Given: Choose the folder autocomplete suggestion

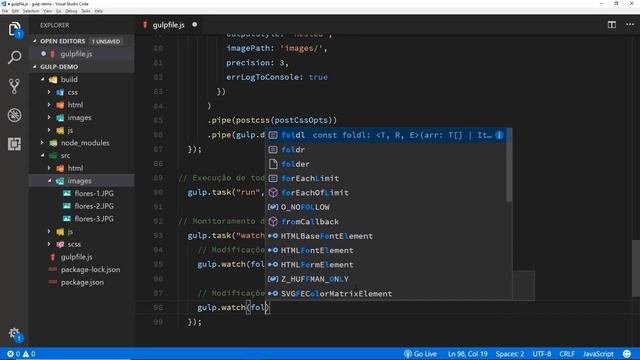Looking at the screenshot, I should click(387, 164).
